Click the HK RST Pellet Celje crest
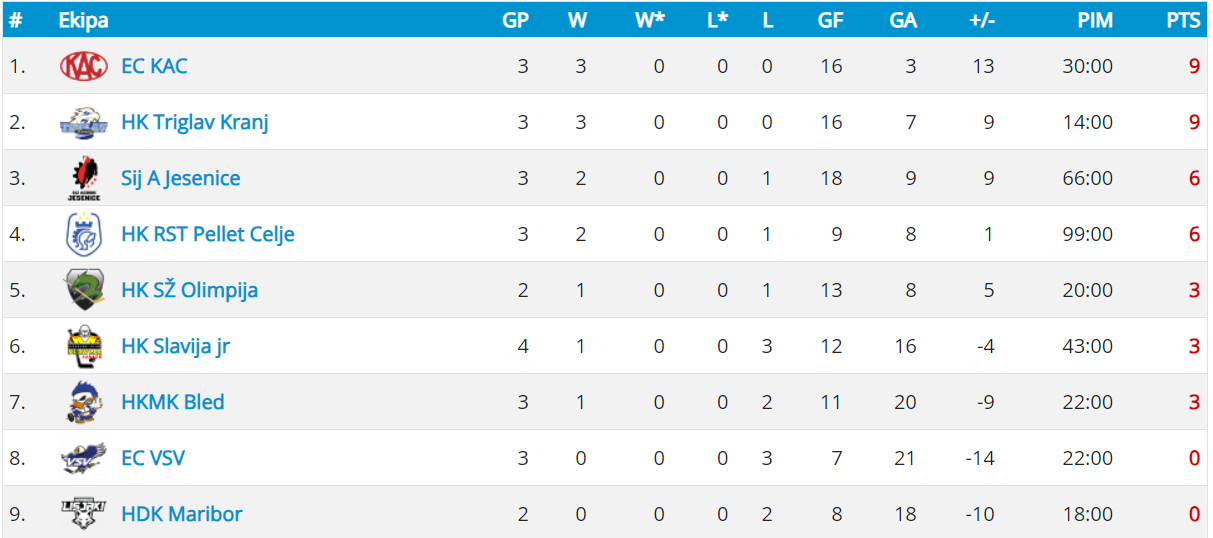 83,234
